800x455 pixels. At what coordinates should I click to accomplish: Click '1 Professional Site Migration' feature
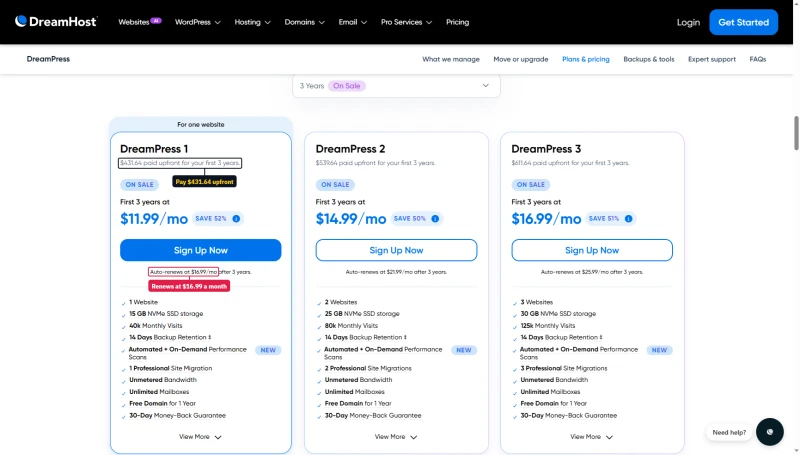coord(170,368)
